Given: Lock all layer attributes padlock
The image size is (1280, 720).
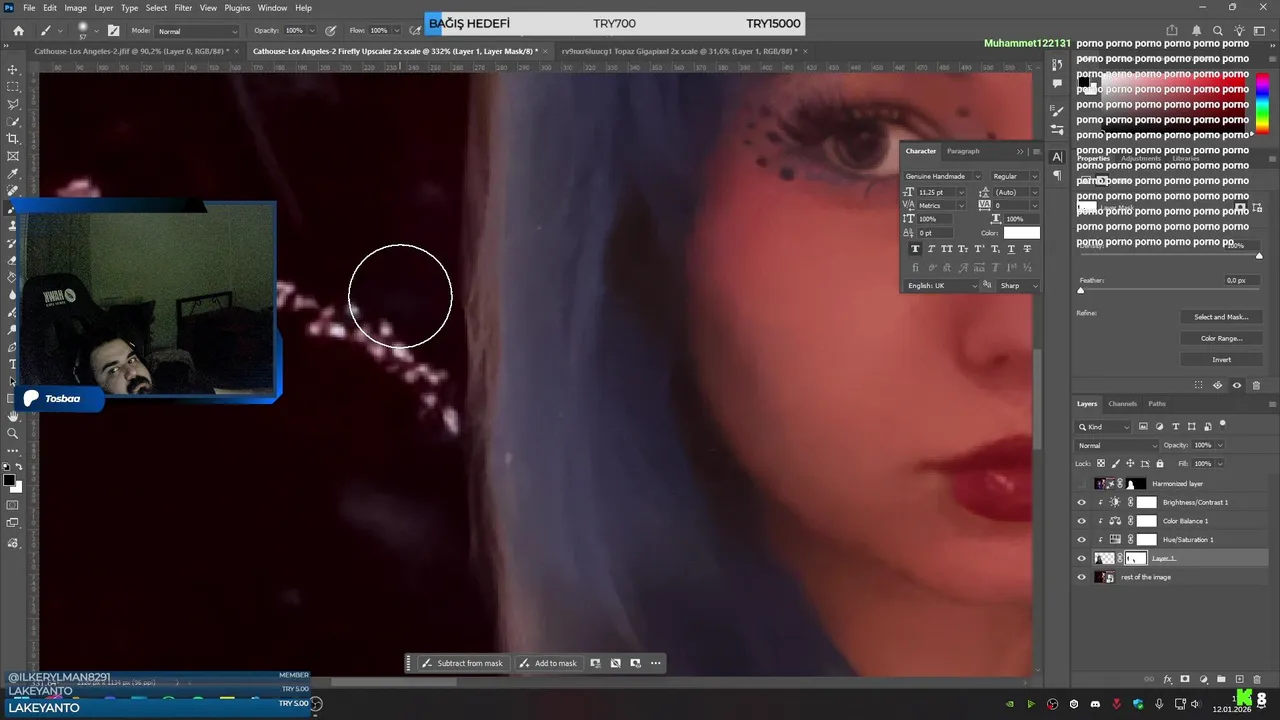Looking at the screenshot, I should click(x=1160, y=463).
